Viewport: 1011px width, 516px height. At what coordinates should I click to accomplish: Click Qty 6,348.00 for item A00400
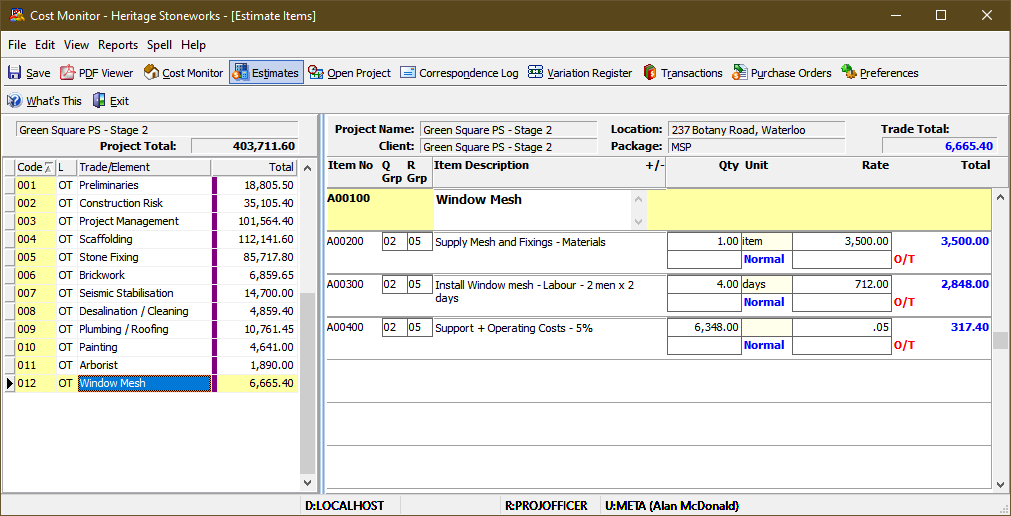(x=704, y=328)
